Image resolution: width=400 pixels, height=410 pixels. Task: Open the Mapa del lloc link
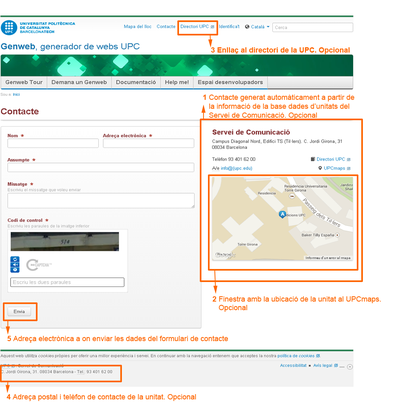point(137,26)
